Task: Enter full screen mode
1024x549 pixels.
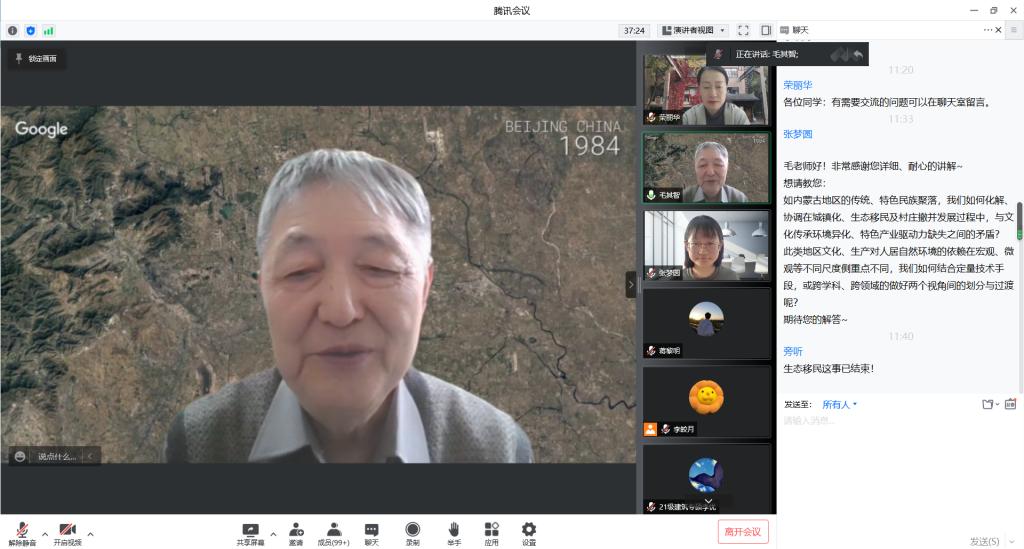Action: coord(743,30)
